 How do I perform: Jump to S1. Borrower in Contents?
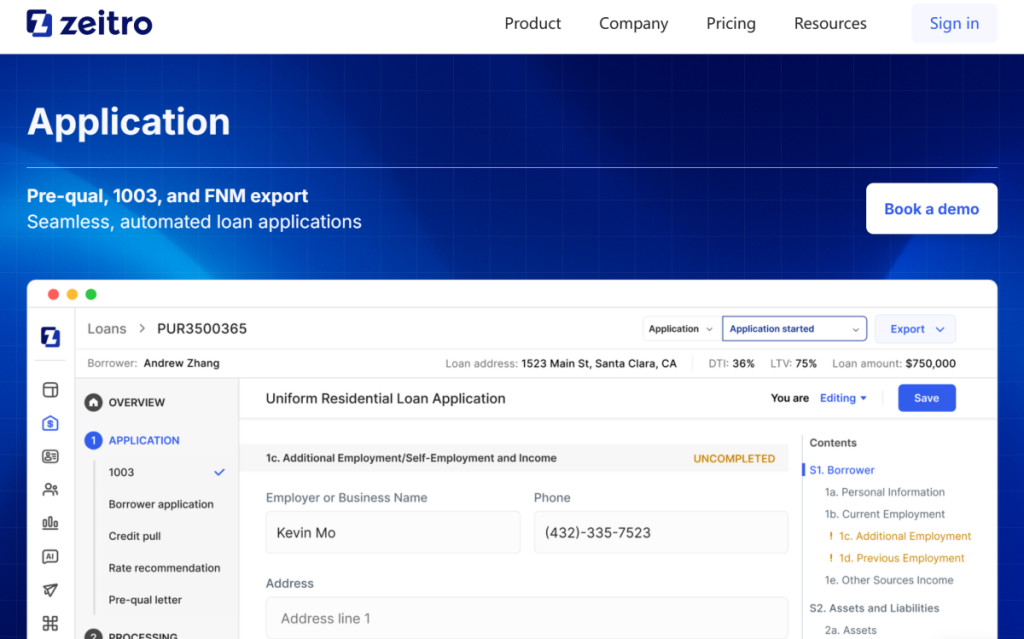coord(842,470)
